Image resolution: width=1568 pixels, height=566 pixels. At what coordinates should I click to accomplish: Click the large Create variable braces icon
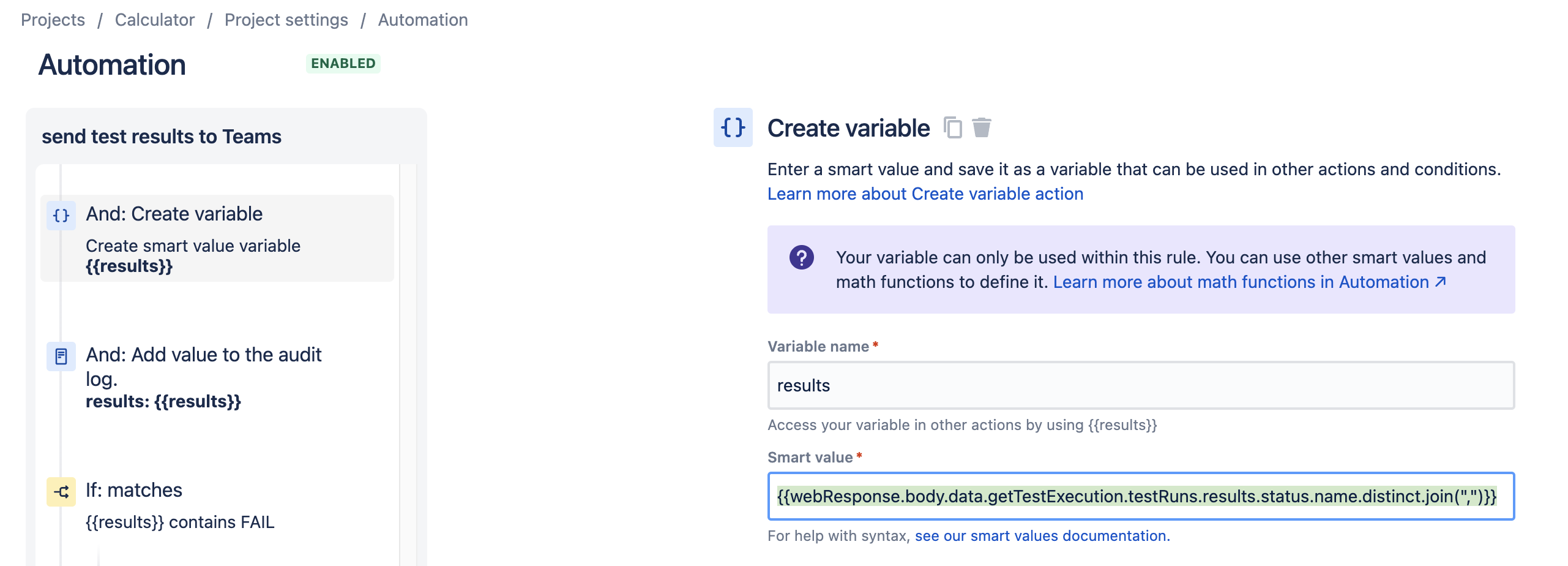(733, 127)
